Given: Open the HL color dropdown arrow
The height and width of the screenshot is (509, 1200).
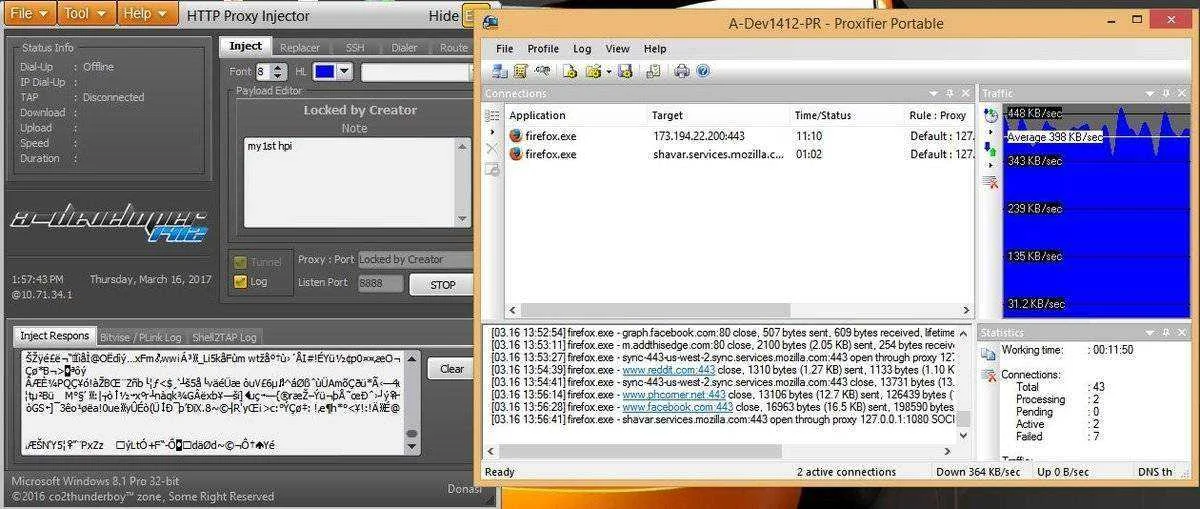Looking at the screenshot, I should click(344, 71).
